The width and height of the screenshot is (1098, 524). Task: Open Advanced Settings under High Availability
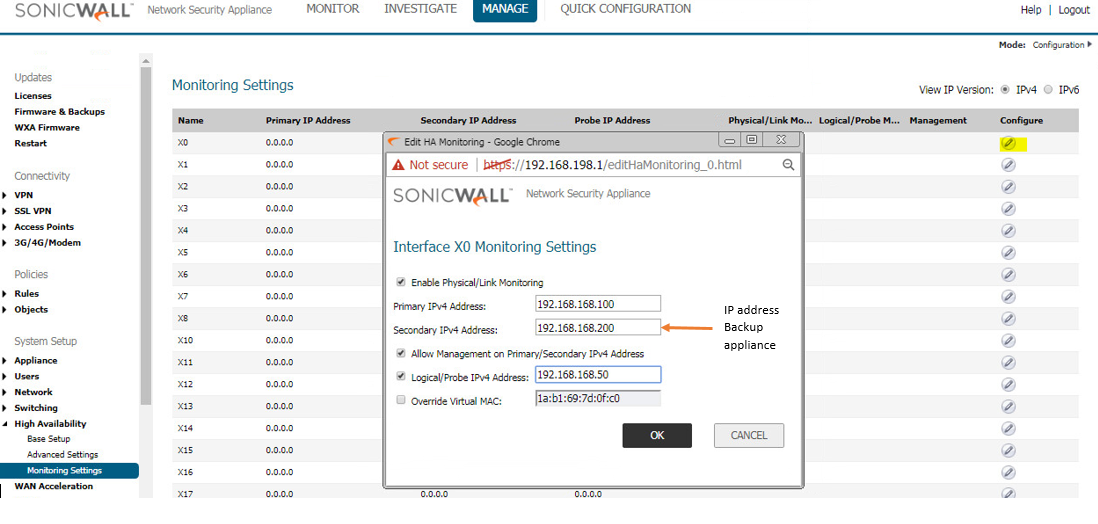[x=62, y=455]
